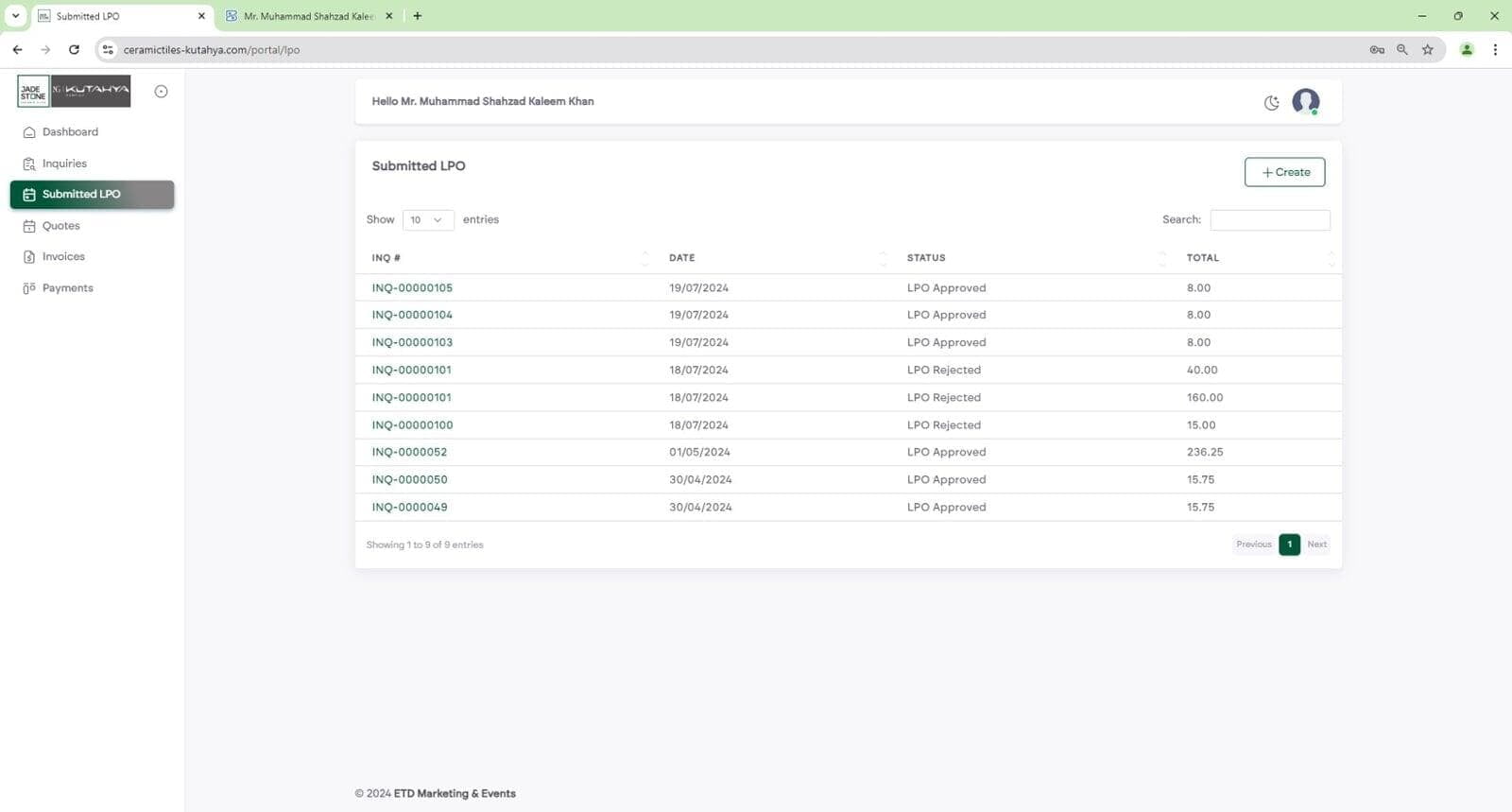This screenshot has width=1512, height=812.
Task: Restore down the browser window
Action: (1458, 16)
